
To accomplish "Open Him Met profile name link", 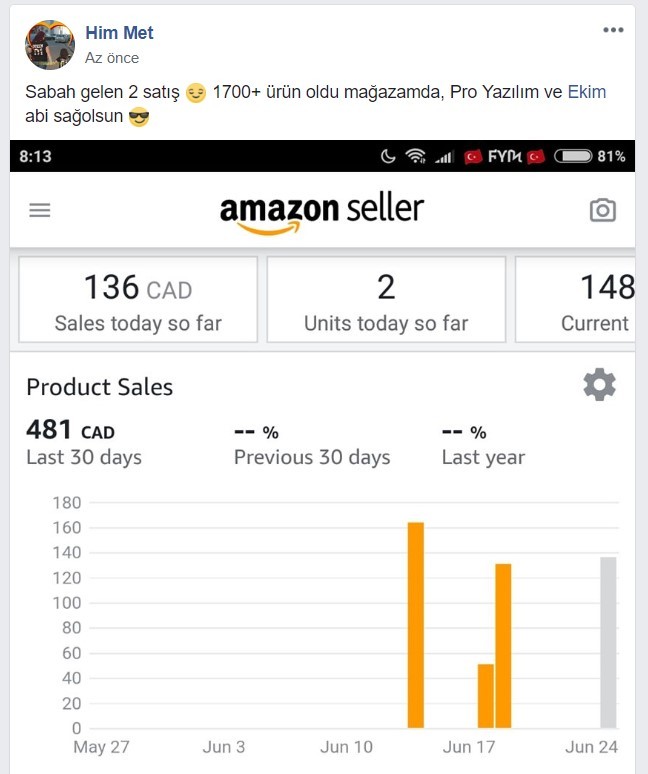I will pos(119,33).
